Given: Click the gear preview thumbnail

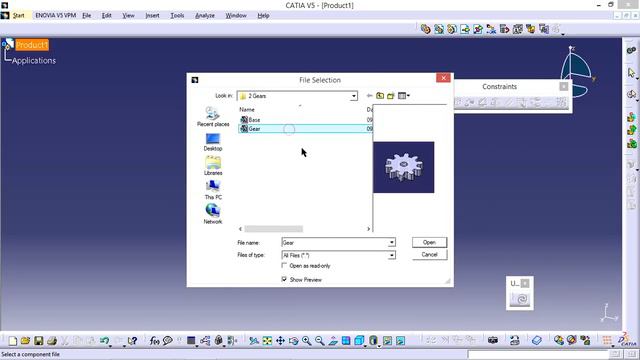Looking at the screenshot, I should pyautogui.click(x=404, y=167).
